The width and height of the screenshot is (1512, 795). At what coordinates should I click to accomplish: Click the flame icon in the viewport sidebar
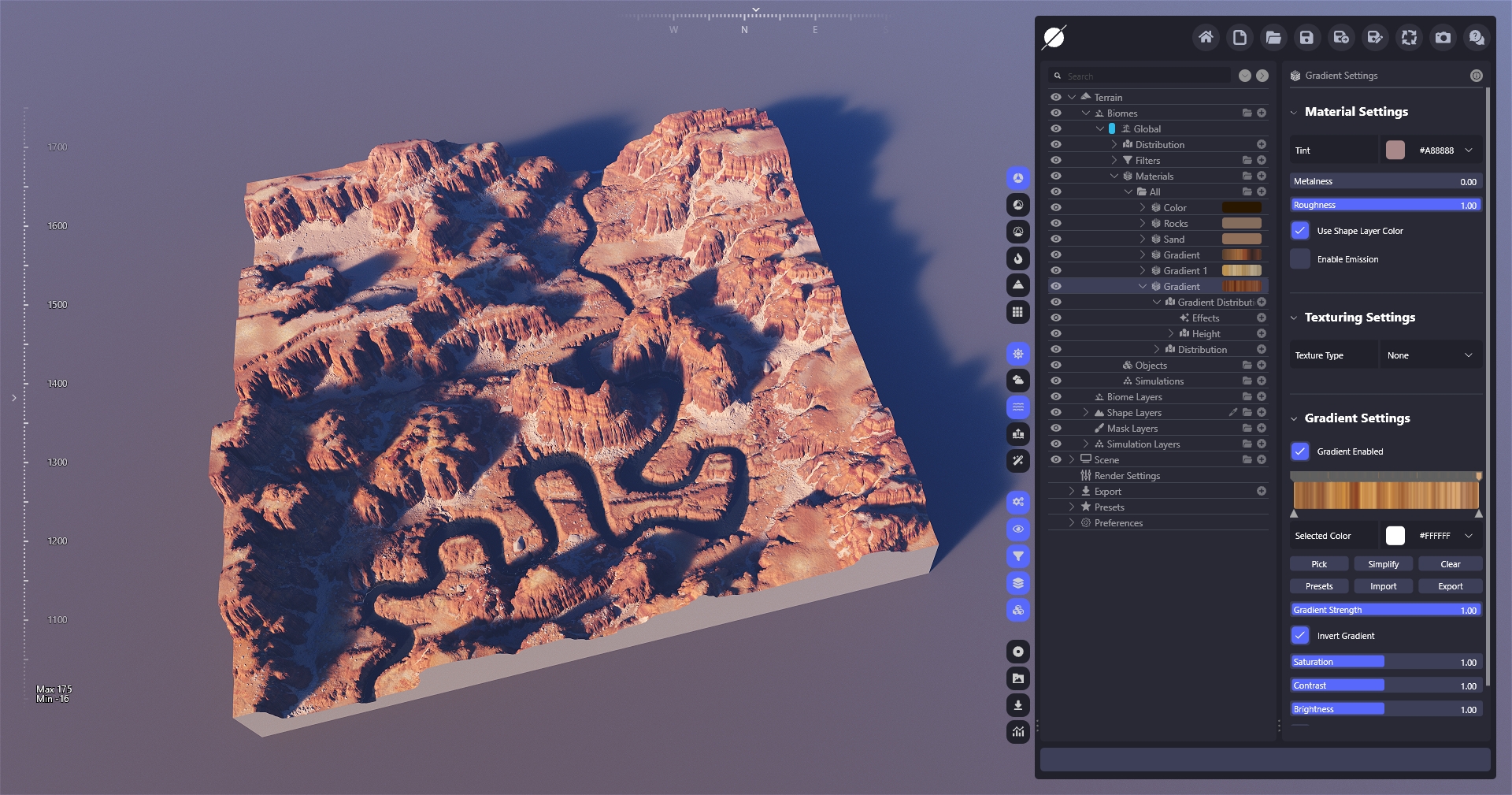point(1018,258)
